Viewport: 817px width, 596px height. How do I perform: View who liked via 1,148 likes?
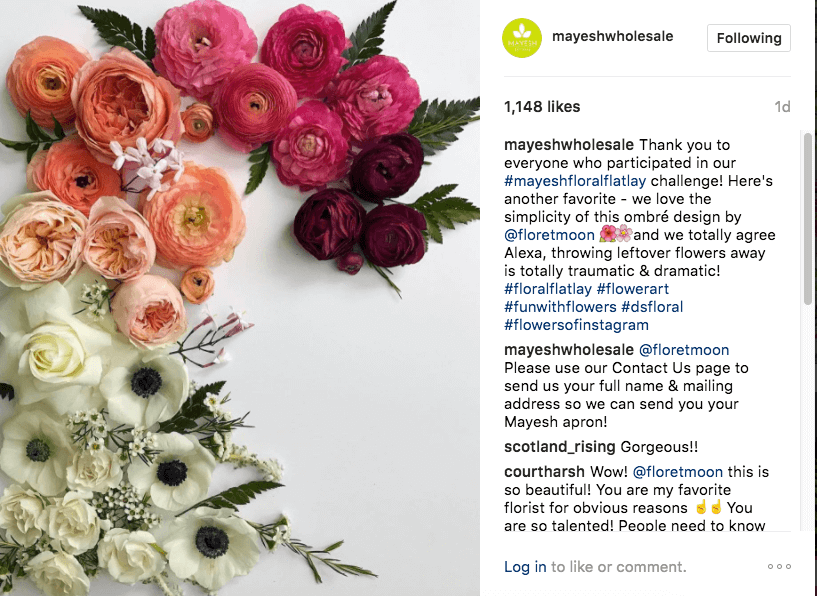point(542,107)
